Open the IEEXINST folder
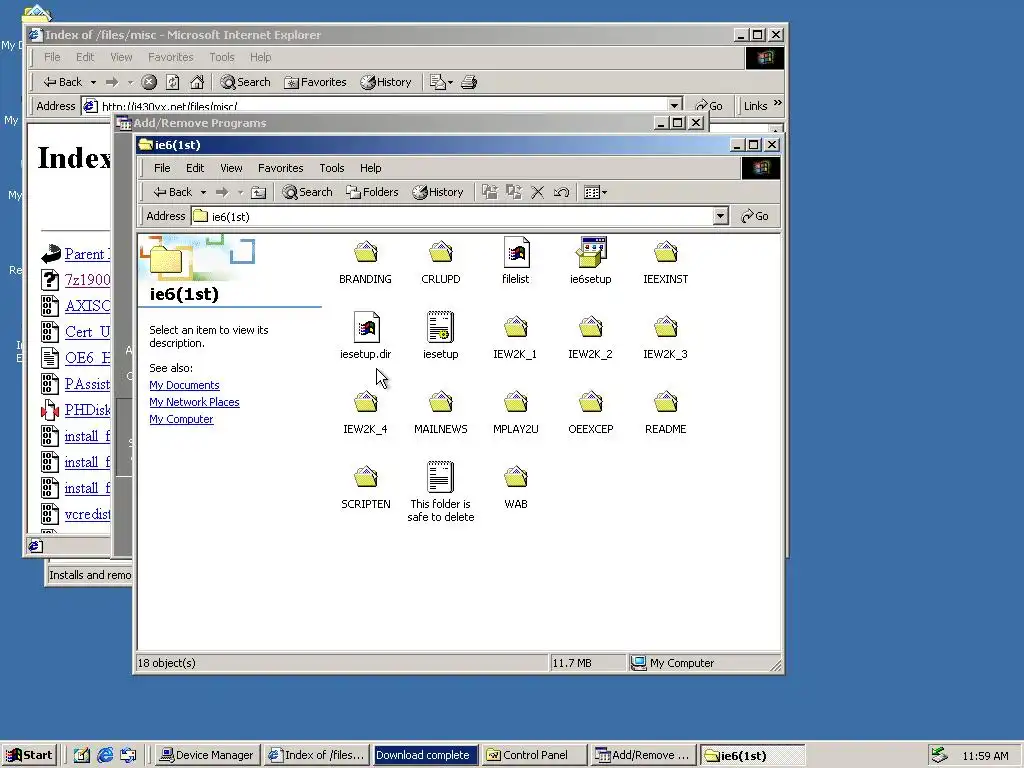The width and height of the screenshot is (1024, 768). [665, 261]
